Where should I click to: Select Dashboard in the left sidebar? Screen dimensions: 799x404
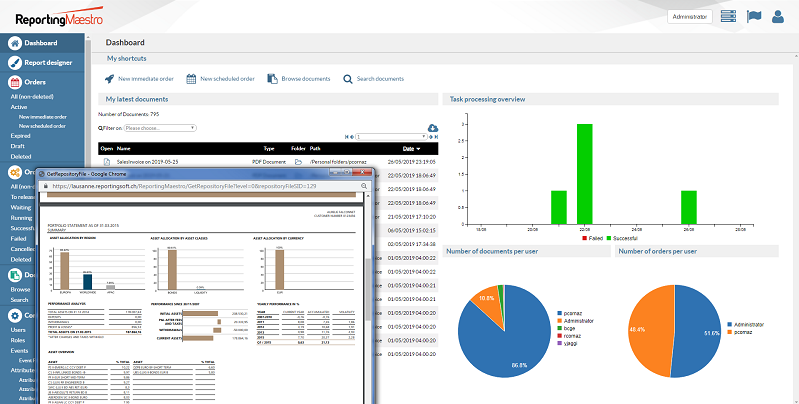click(40, 43)
